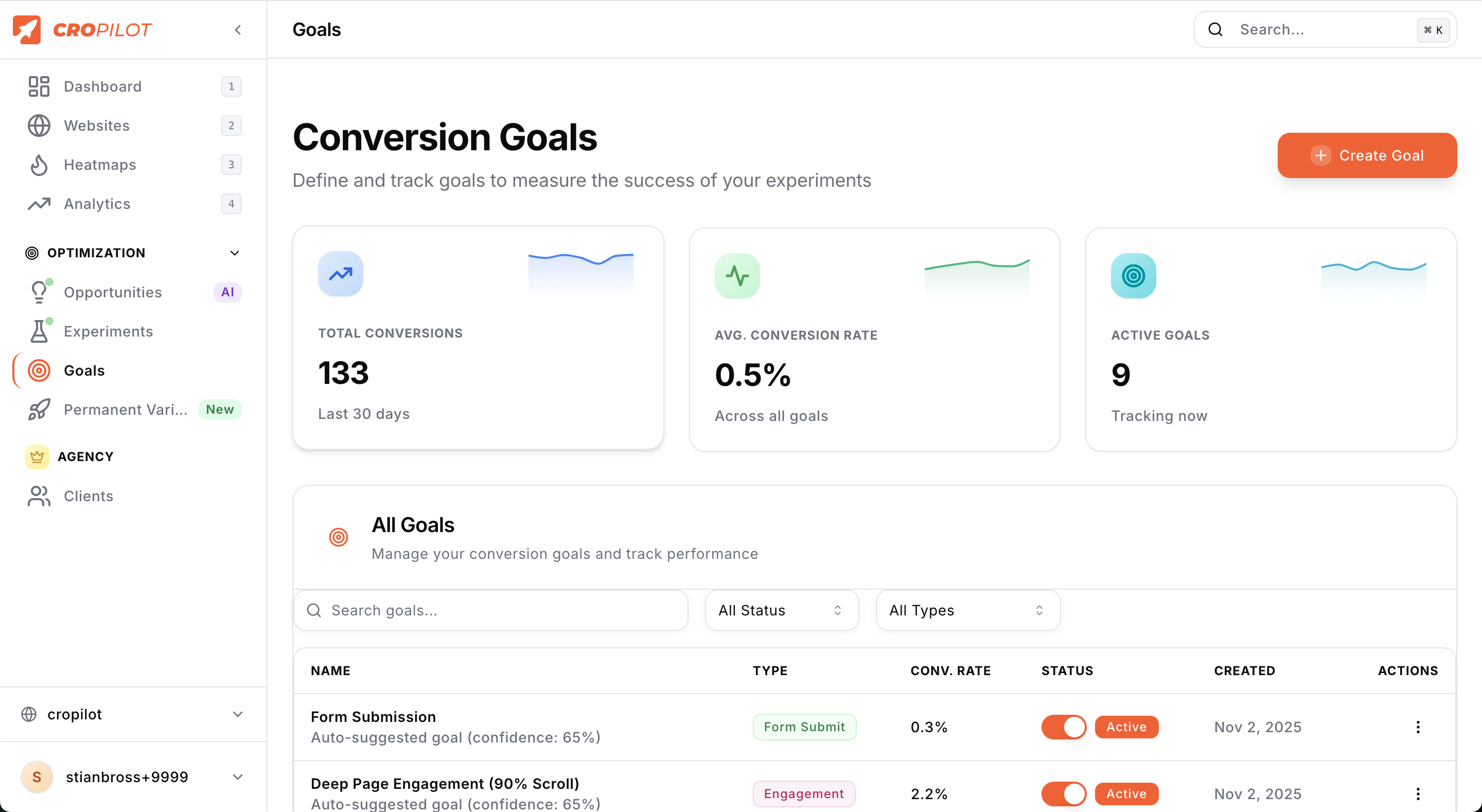Turn off the Deep Page Engagement toggle
Image resolution: width=1482 pixels, height=812 pixels.
click(x=1064, y=793)
